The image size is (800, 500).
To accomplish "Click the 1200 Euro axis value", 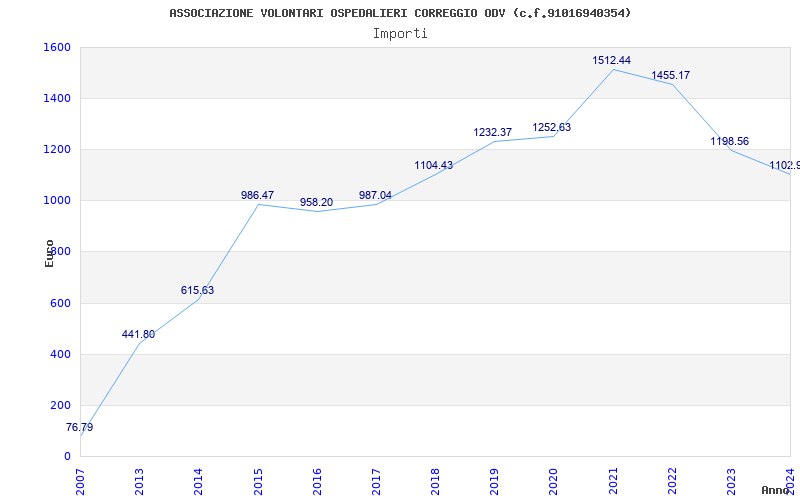I will coord(57,149).
